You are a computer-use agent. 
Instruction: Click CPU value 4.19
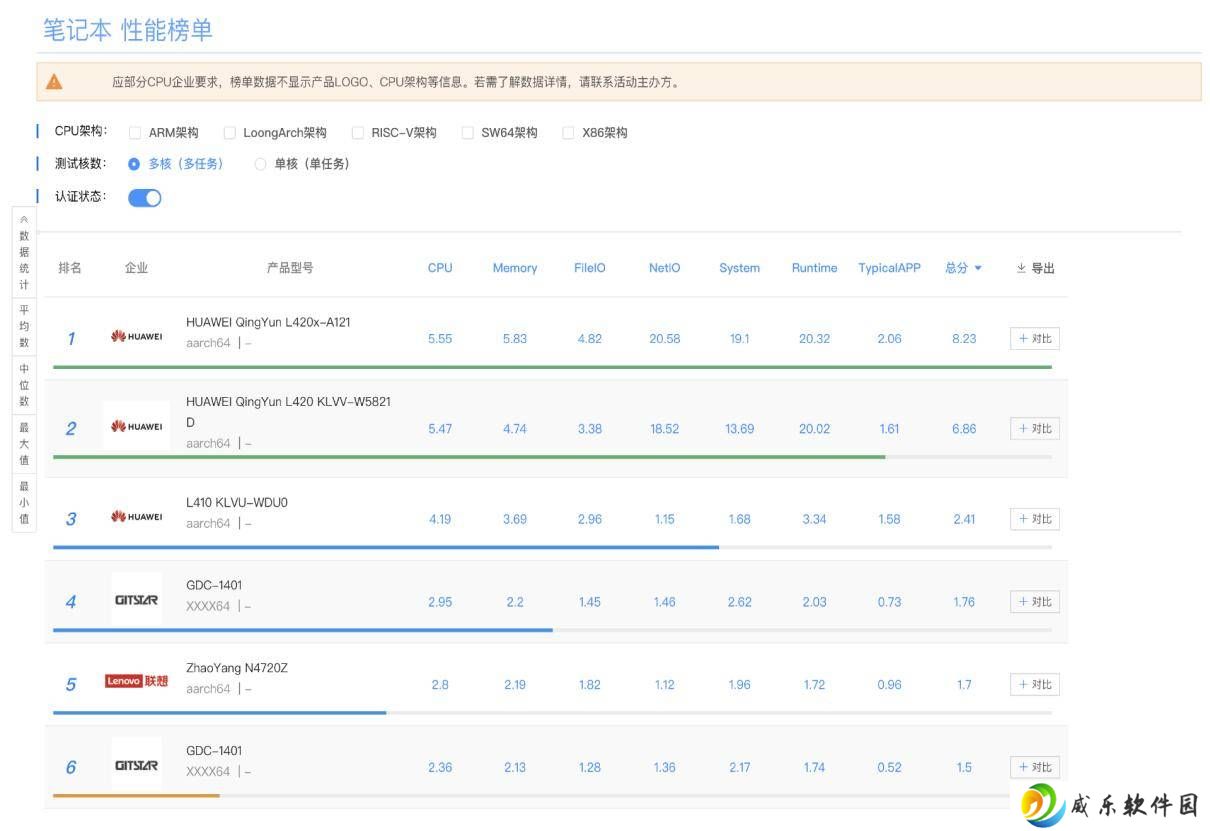coord(440,519)
